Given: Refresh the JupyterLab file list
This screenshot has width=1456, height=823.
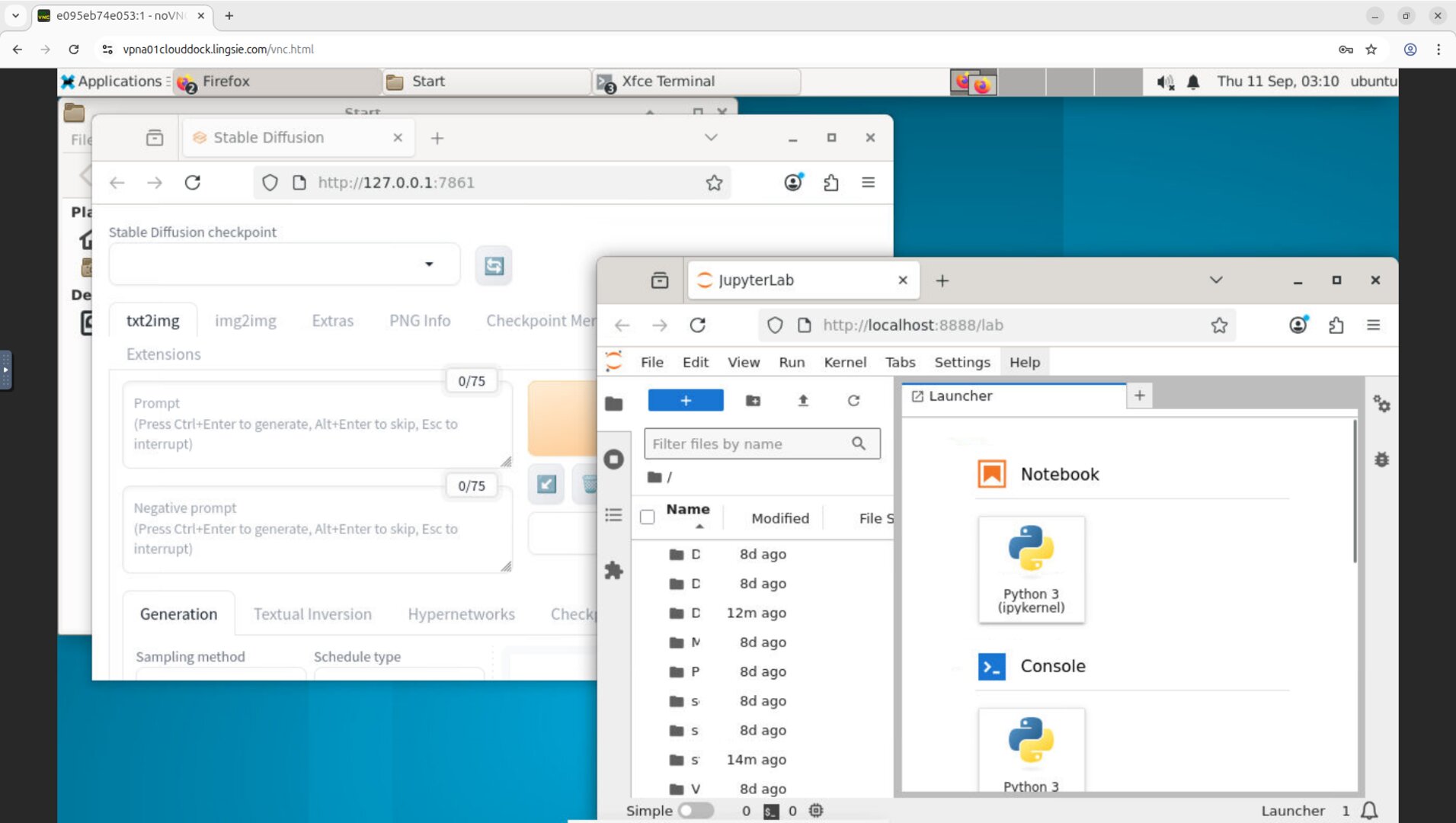Looking at the screenshot, I should tap(854, 400).
